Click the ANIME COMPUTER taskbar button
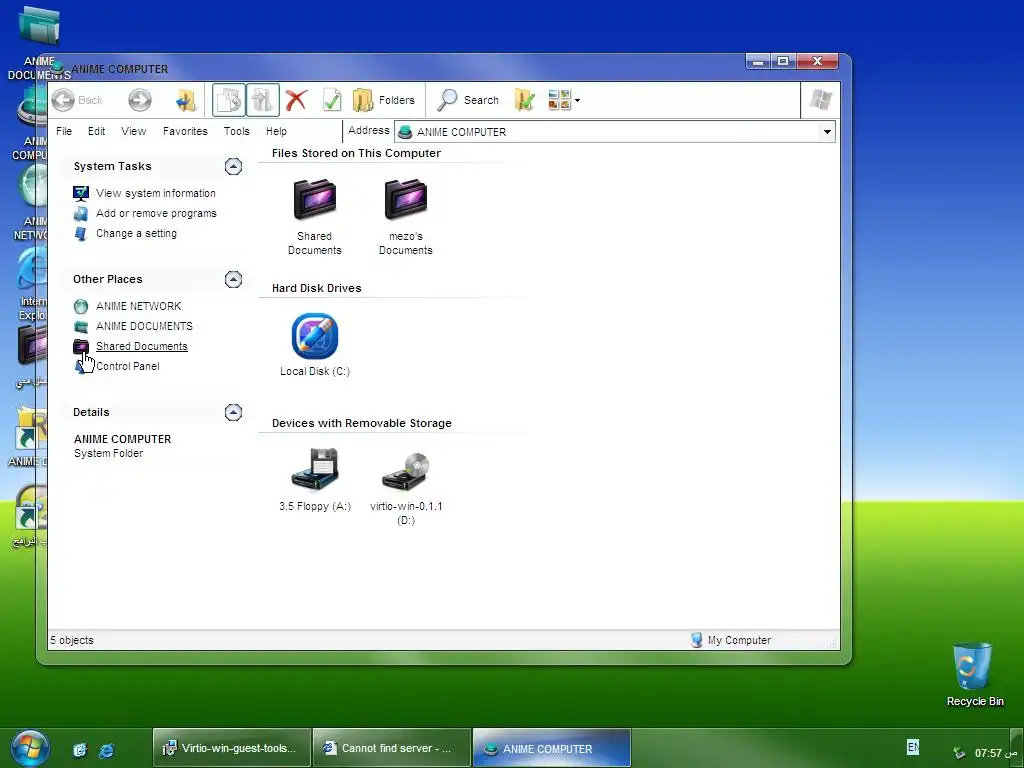 click(552, 748)
